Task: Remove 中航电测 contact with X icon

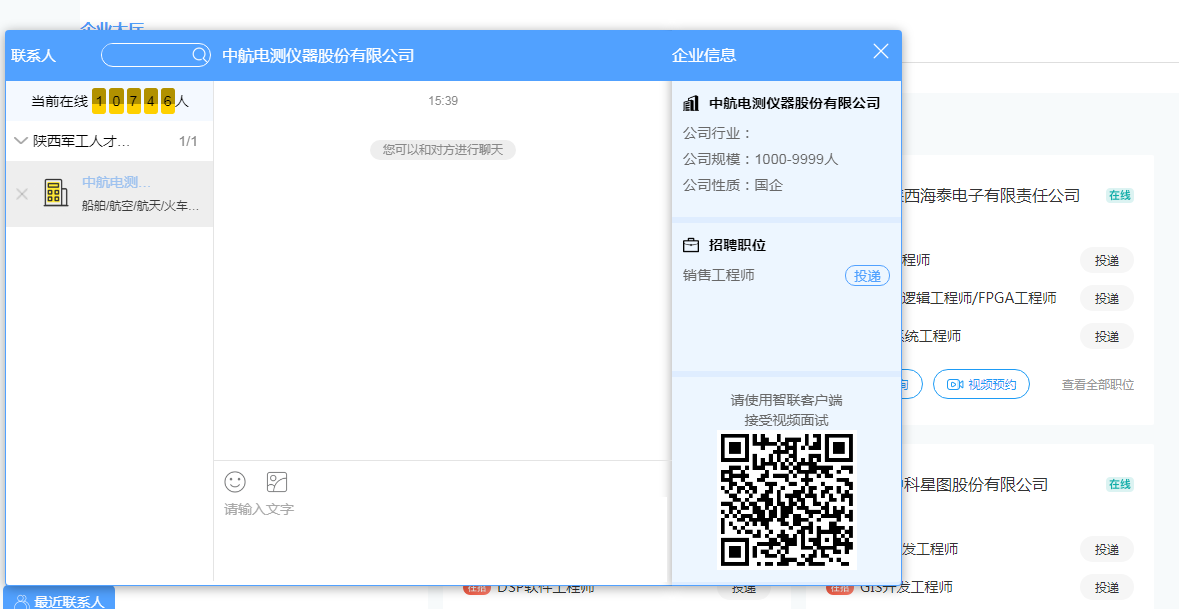Action: pos(22,194)
